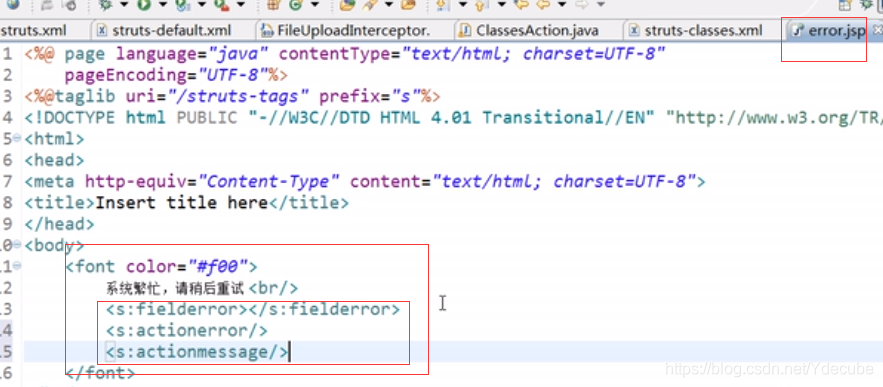Click the <s:actionmessage/> tag line
The width and height of the screenshot is (883, 387).
[x=197, y=352]
